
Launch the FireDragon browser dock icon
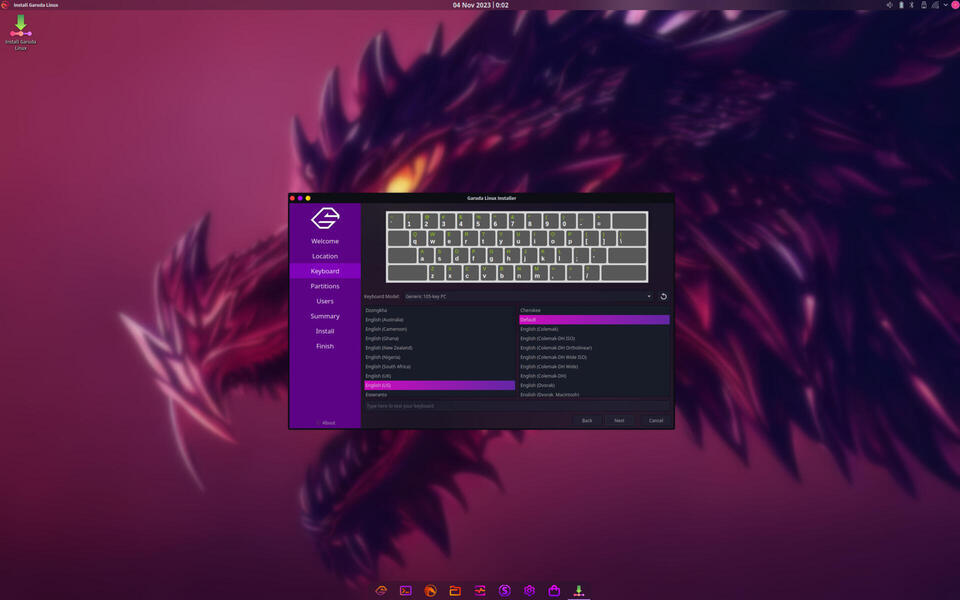430,590
